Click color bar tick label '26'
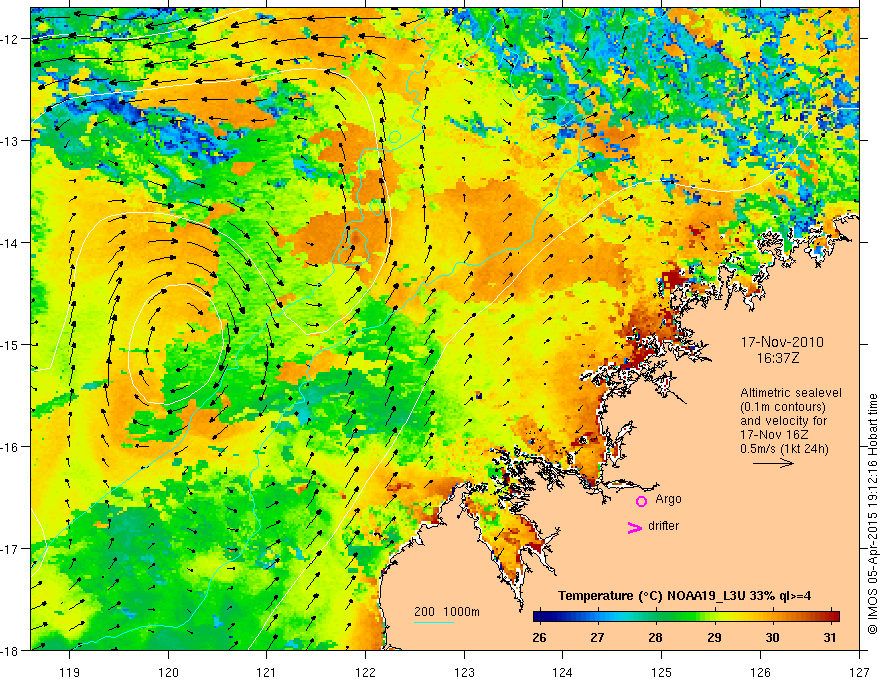This screenshot has height=680, width=880. point(539,637)
